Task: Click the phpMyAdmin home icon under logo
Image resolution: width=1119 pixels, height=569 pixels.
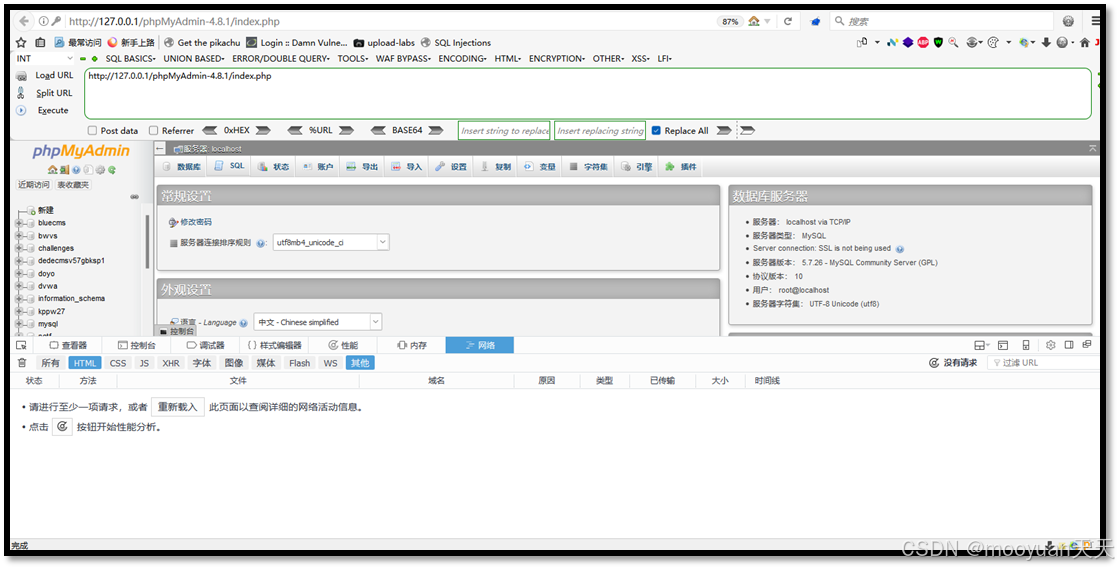Action: 53,170
